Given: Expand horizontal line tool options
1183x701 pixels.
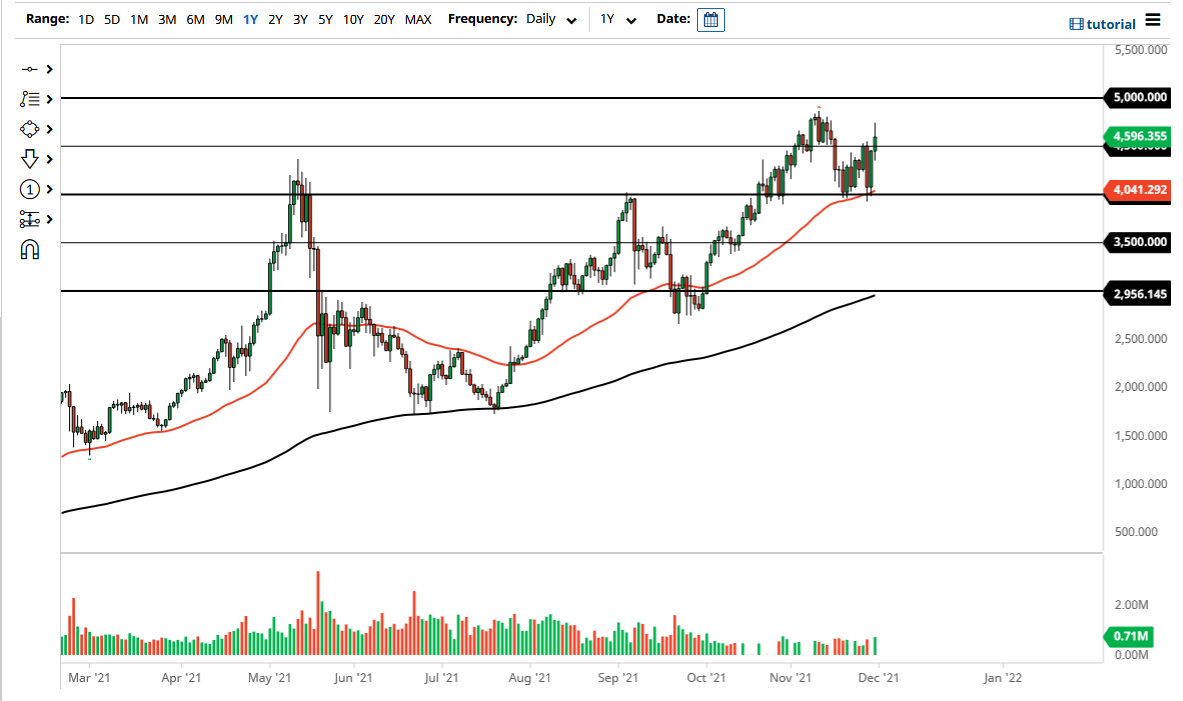Looking at the screenshot, I should [47, 69].
